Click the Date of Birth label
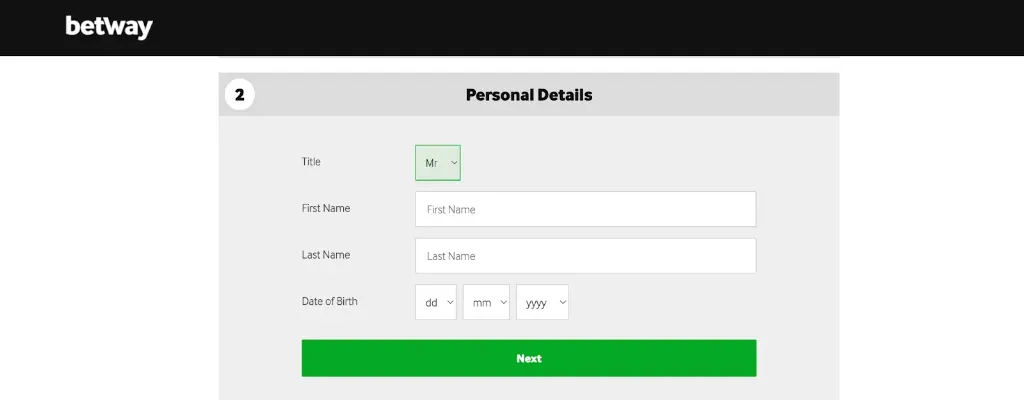The height and width of the screenshot is (403, 1024). [329, 301]
